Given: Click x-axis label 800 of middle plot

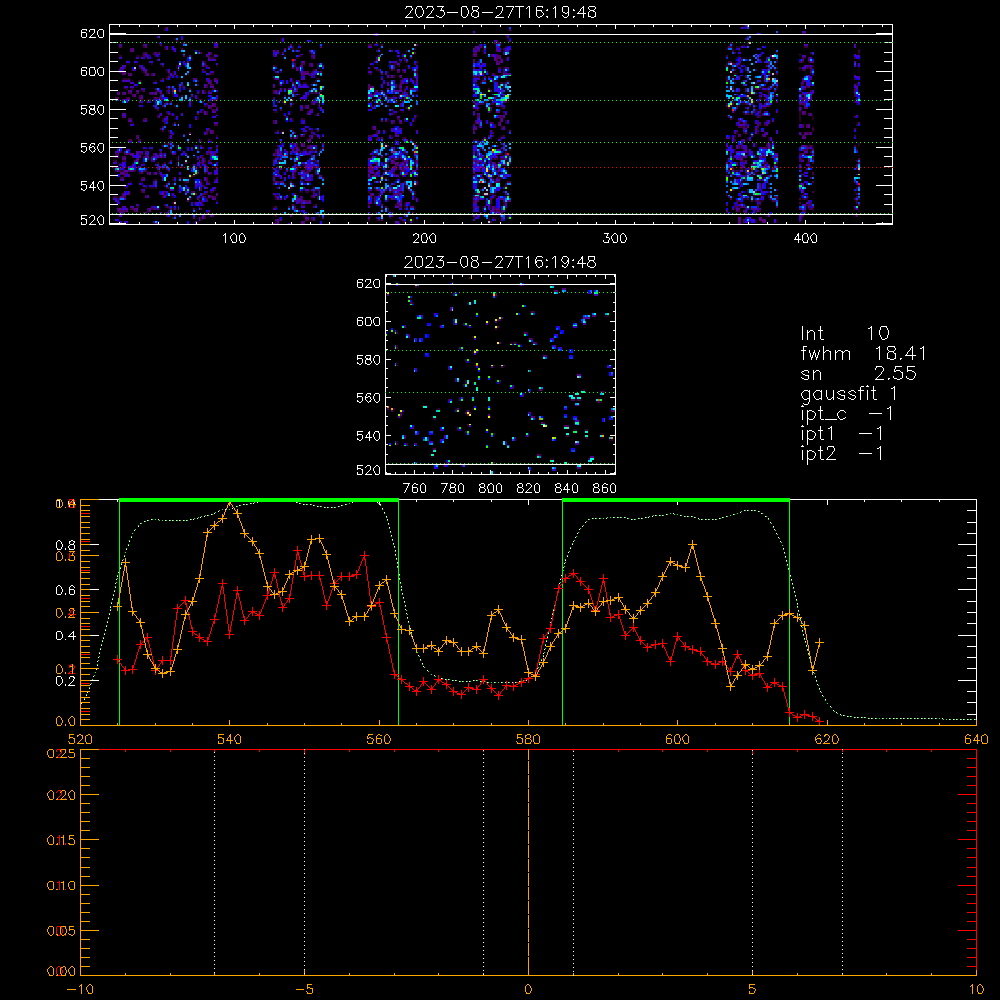Looking at the screenshot, I should tap(490, 489).
